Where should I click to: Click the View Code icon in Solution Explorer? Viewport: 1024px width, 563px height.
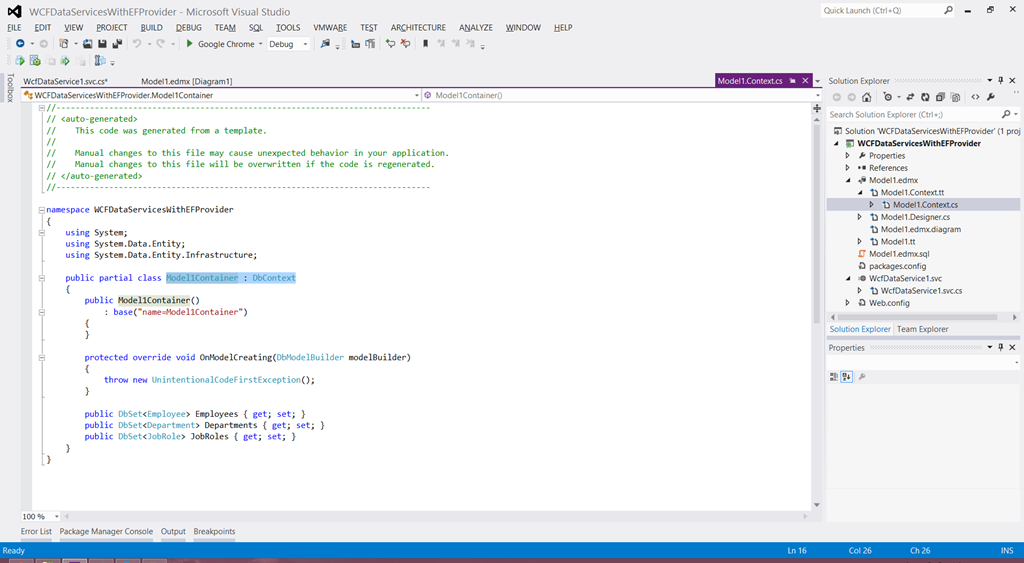pyautogui.click(x=976, y=97)
